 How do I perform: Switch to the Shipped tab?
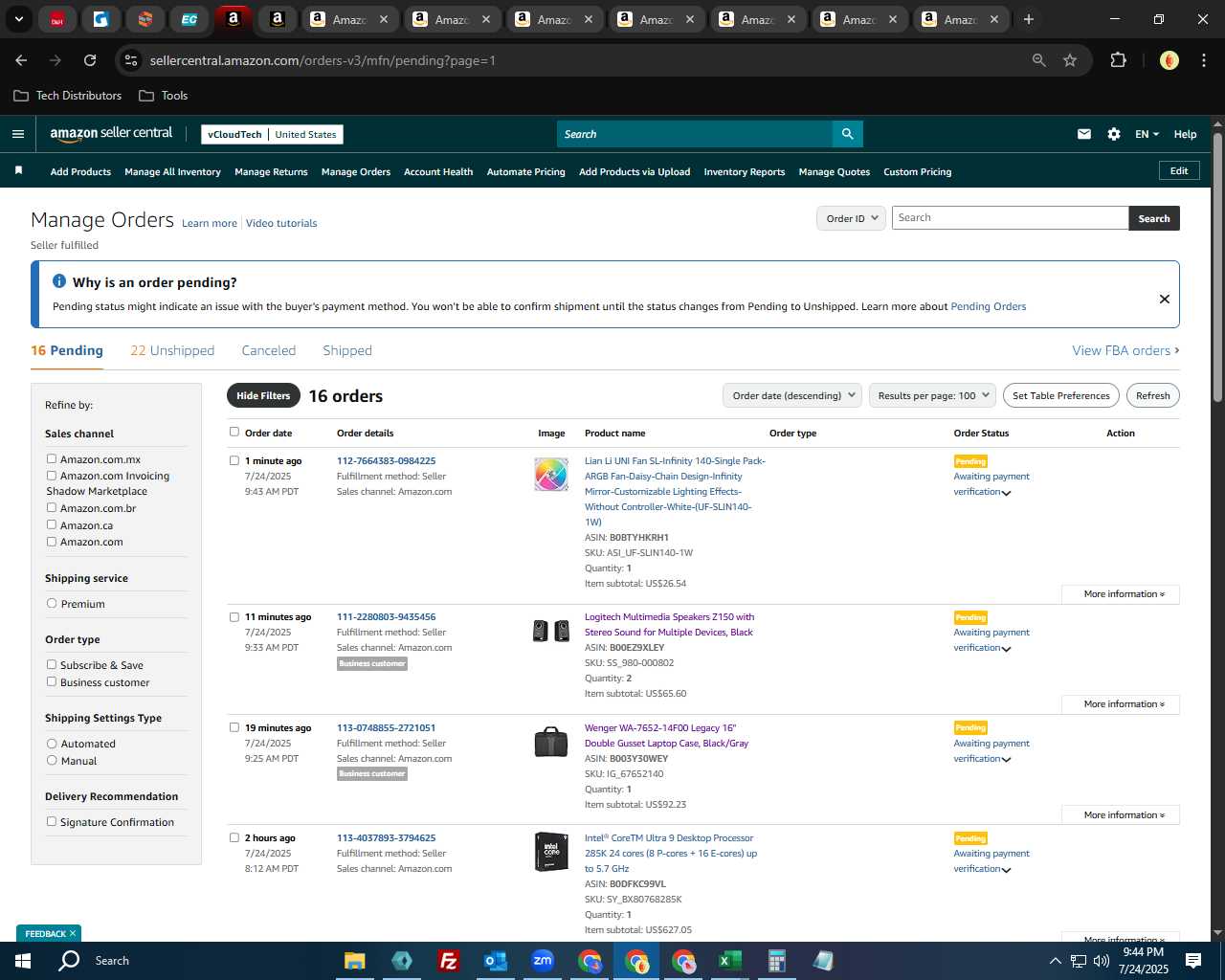pos(347,350)
